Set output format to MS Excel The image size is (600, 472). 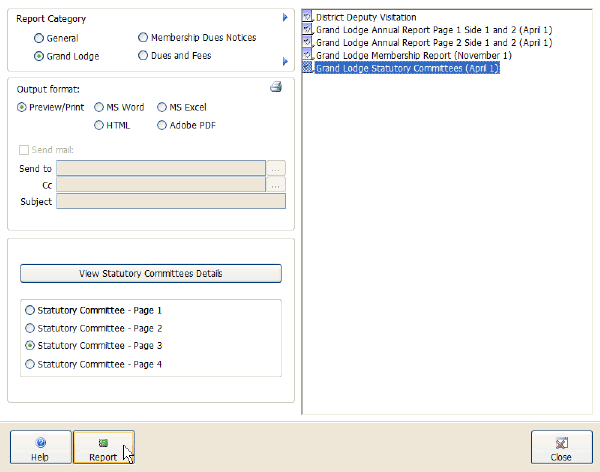click(162, 107)
